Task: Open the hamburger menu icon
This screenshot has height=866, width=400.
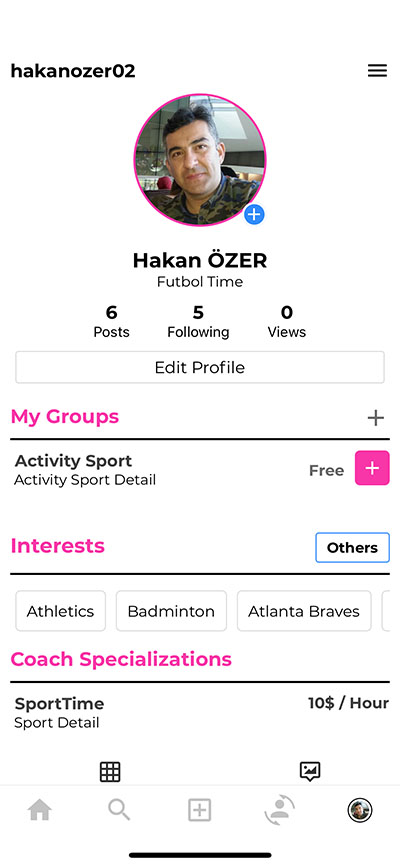Action: pyautogui.click(x=377, y=71)
